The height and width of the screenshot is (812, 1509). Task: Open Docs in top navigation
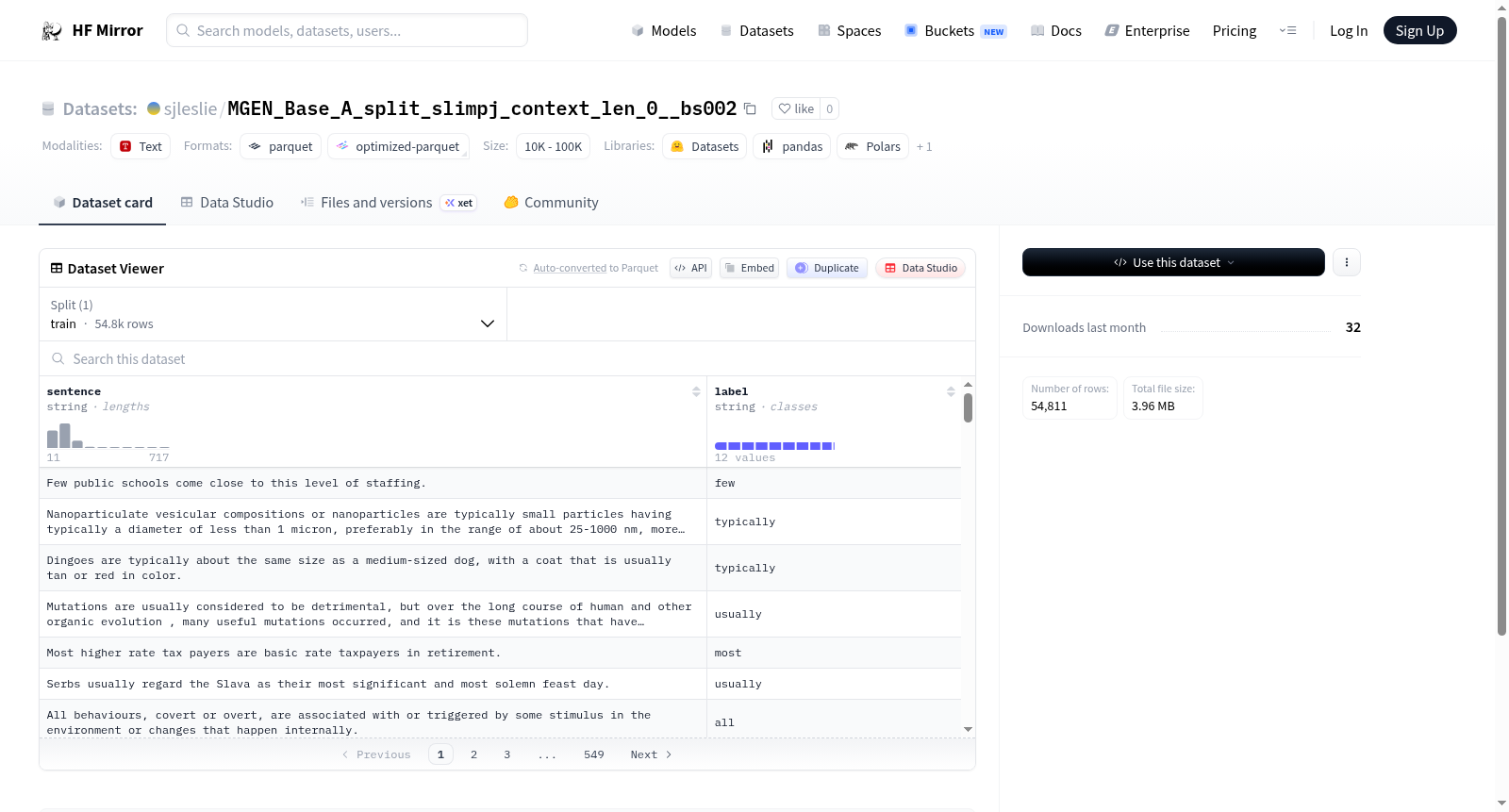[x=1055, y=30]
